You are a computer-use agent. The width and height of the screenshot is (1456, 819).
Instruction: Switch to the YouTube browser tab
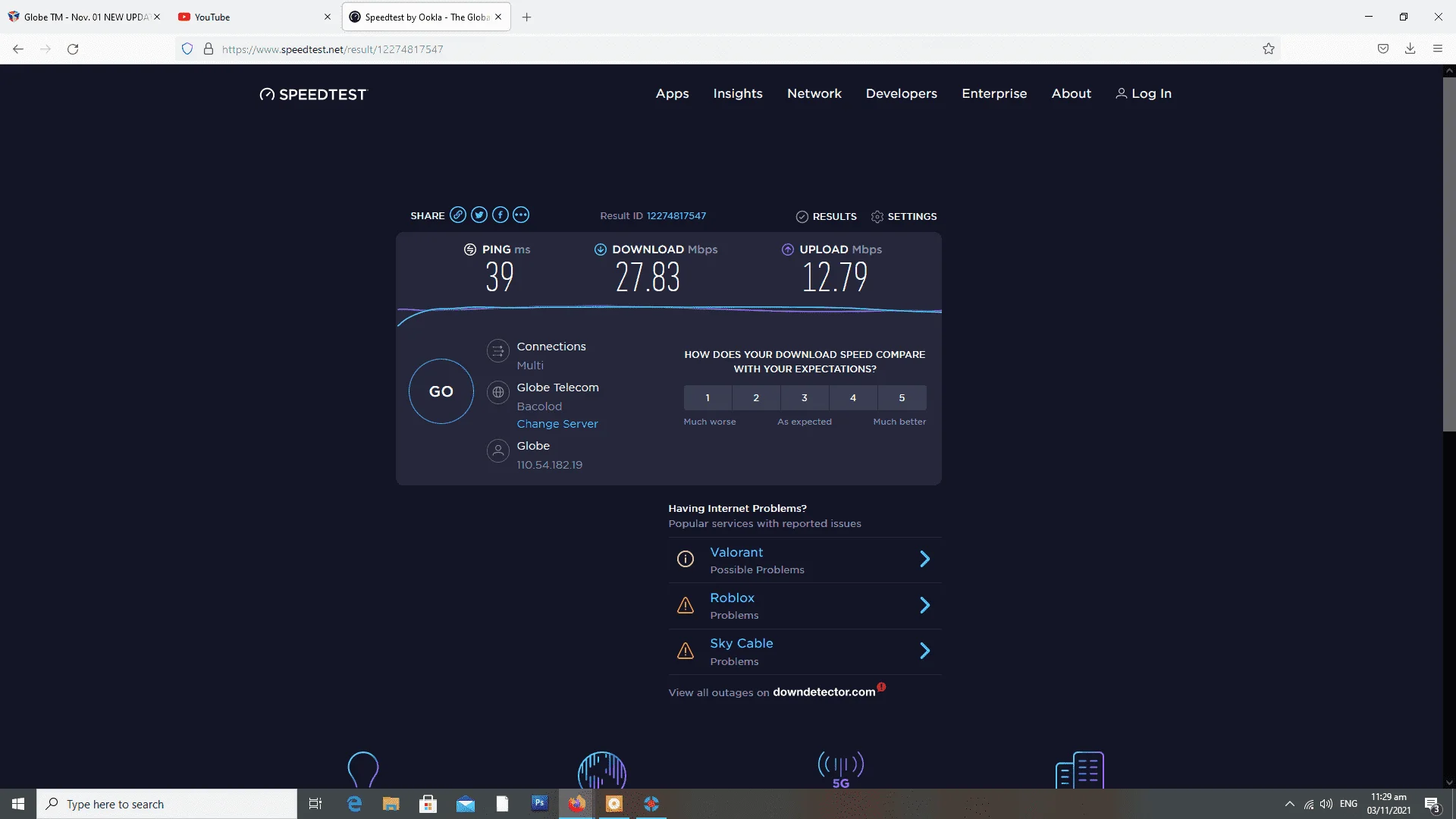pyautogui.click(x=254, y=17)
